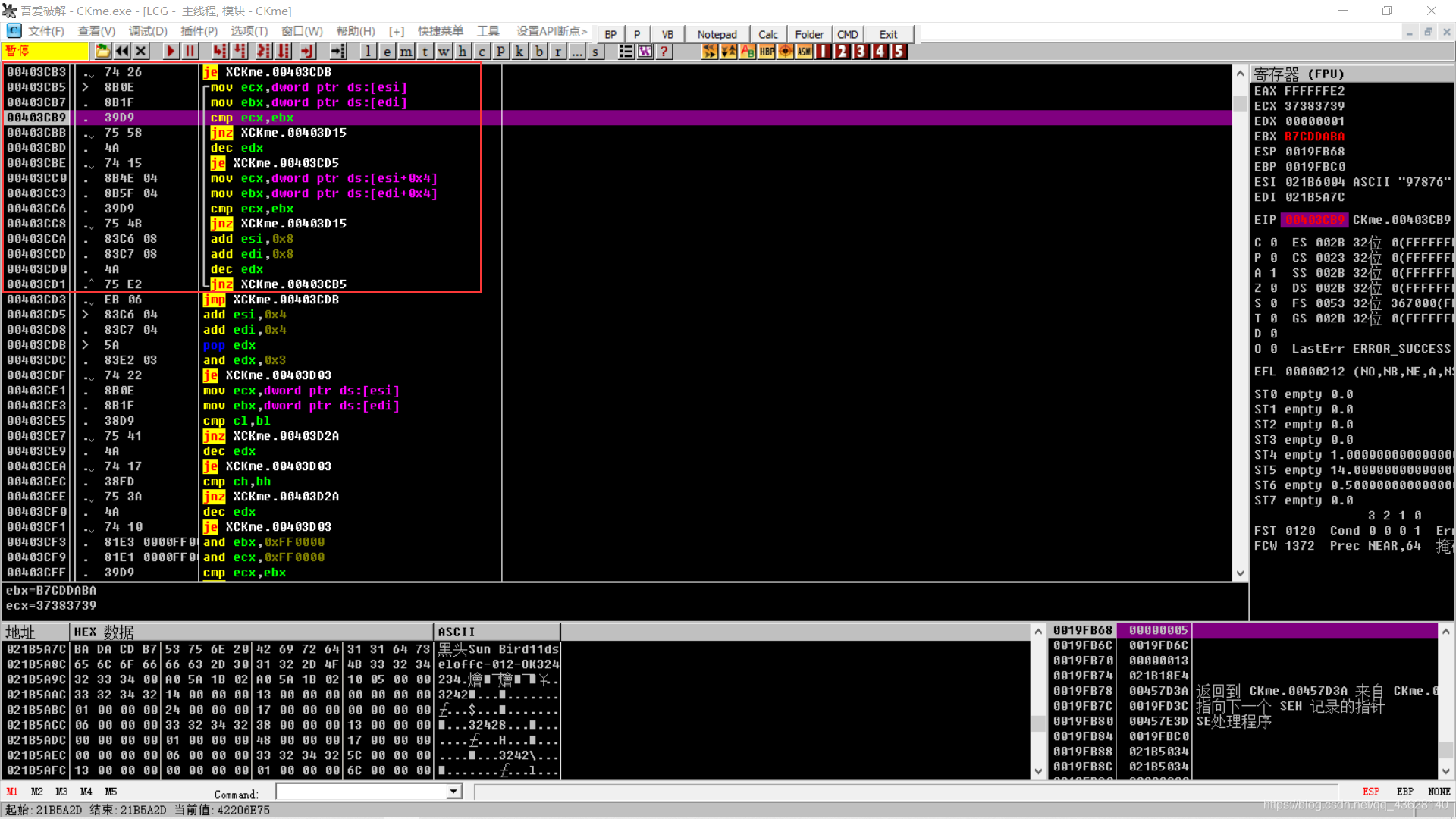
Task: Click the 寄存器 (FPU) registers header
Action: 1351,74
